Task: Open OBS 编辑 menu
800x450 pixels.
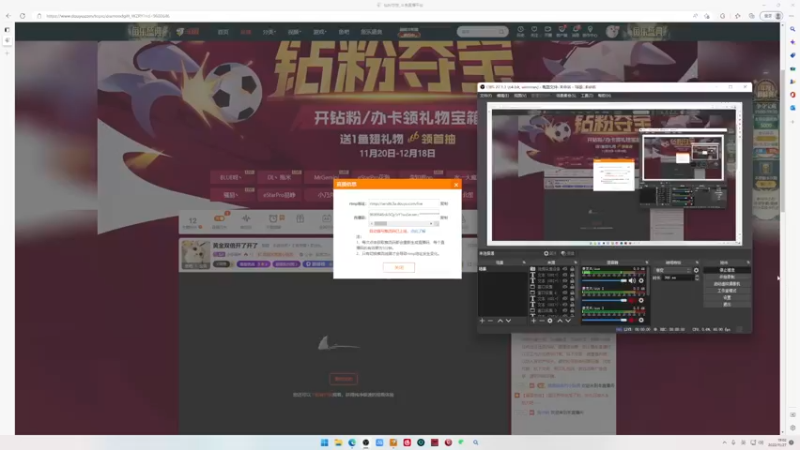Action: (x=503, y=95)
